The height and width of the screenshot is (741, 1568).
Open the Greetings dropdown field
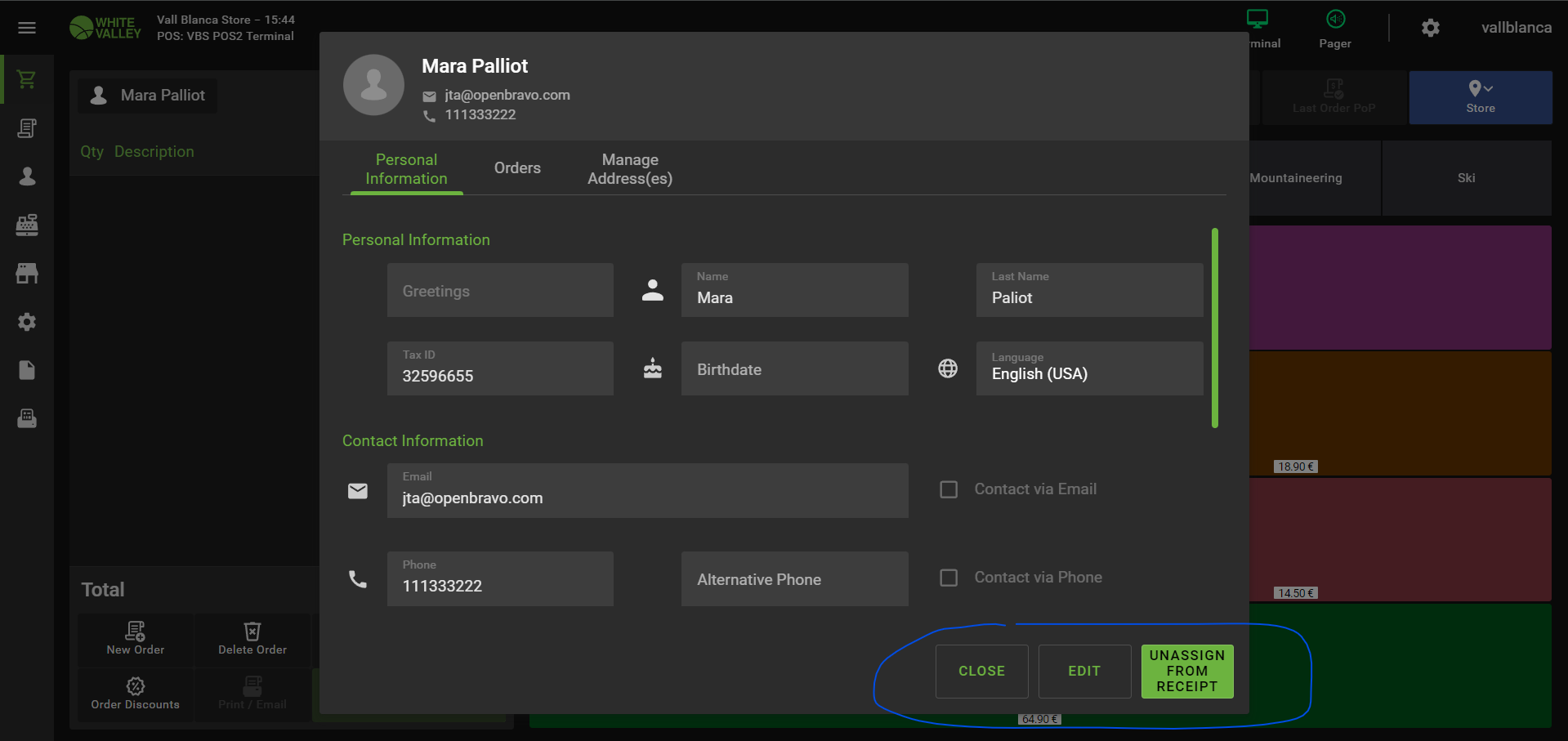pos(500,291)
